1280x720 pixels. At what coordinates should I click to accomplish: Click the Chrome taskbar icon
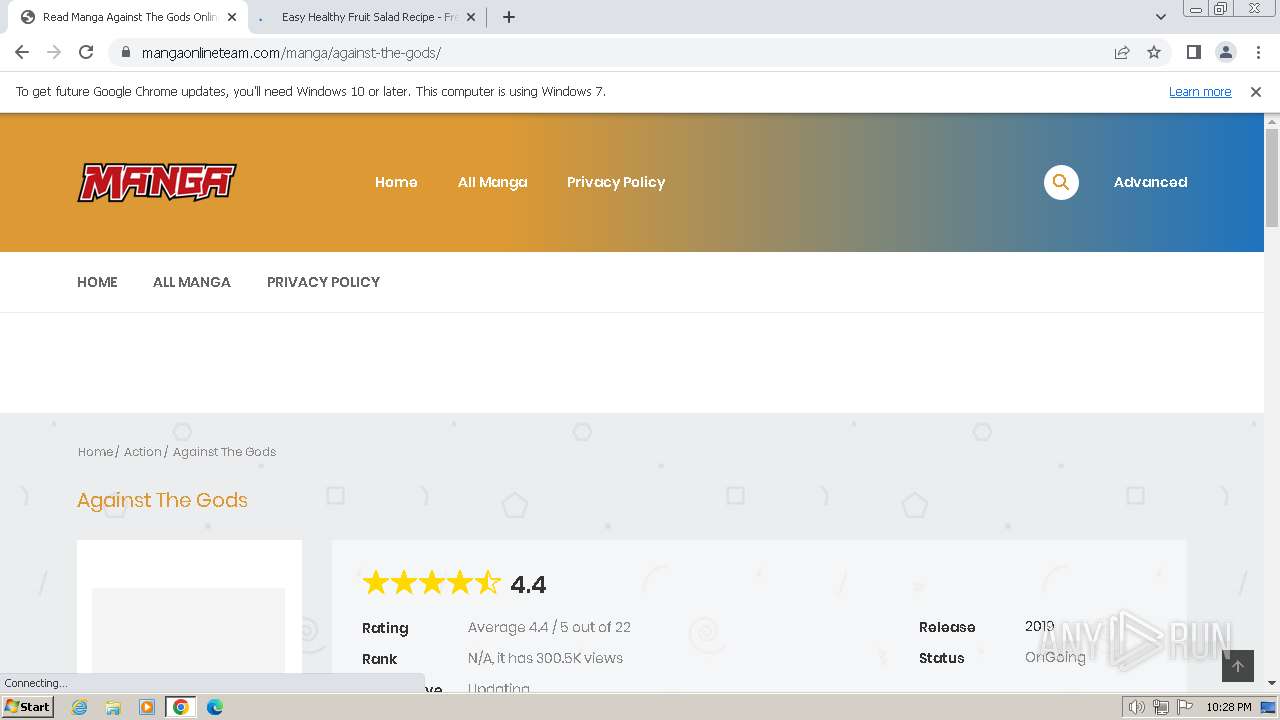(181, 707)
